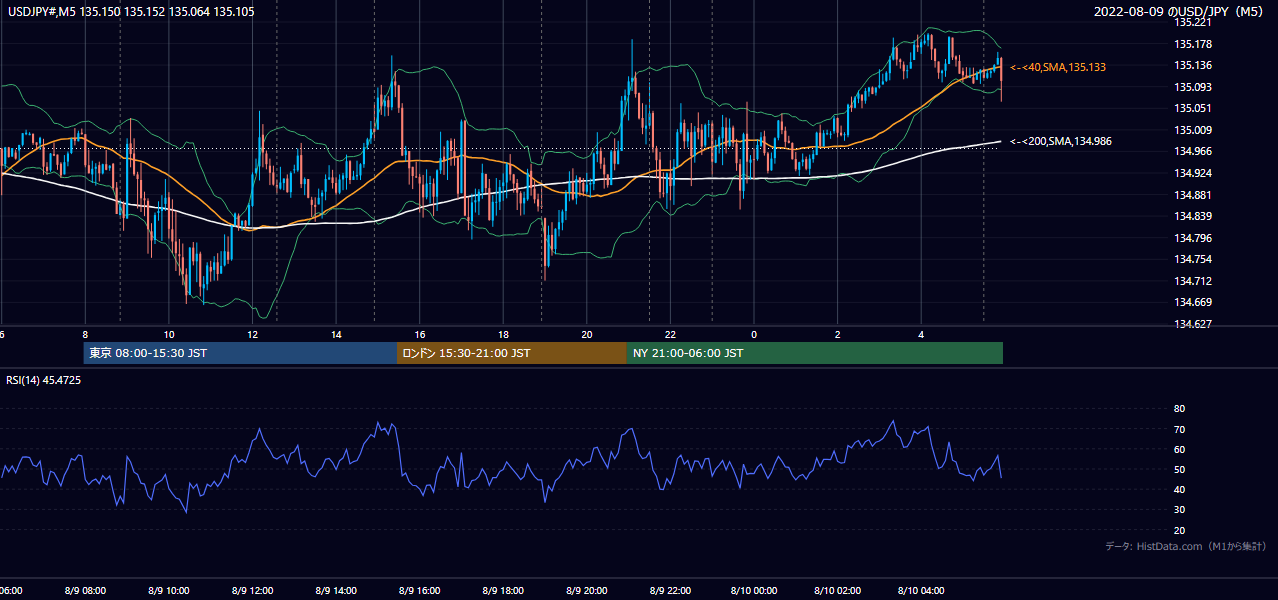The height and width of the screenshot is (600, 1278).
Task: Click the 8/9 18:00 date label
Action: point(503,591)
